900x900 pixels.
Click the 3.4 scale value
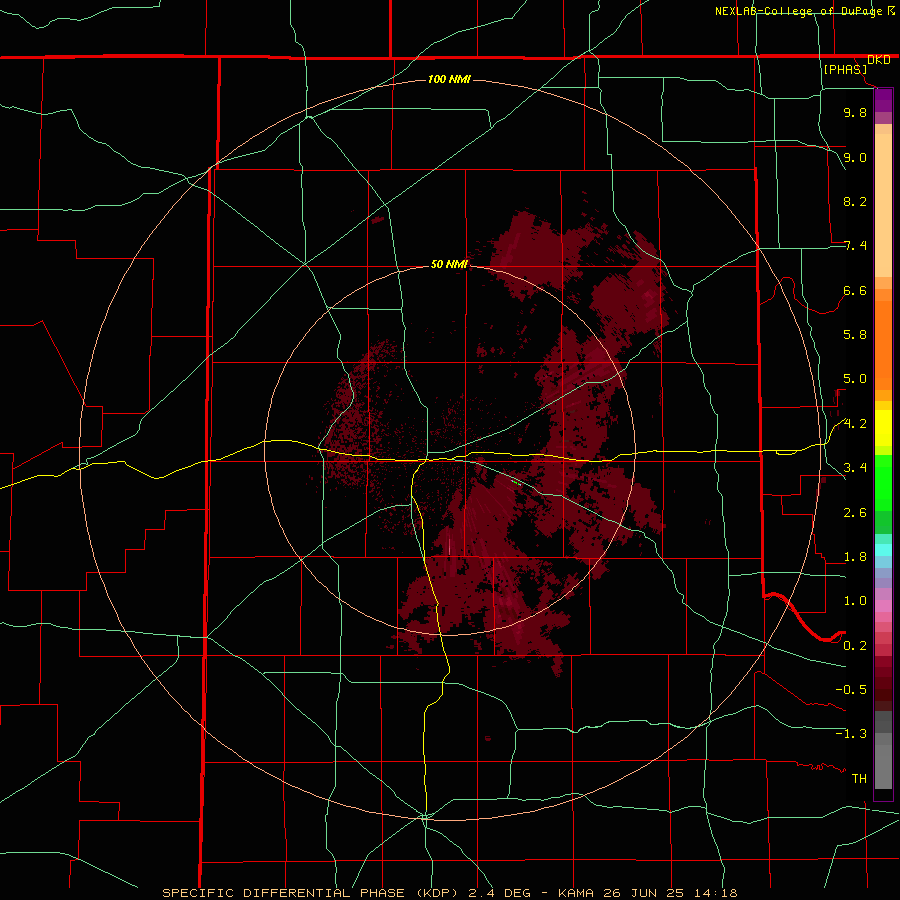pyautogui.click(x=855, y=468)
